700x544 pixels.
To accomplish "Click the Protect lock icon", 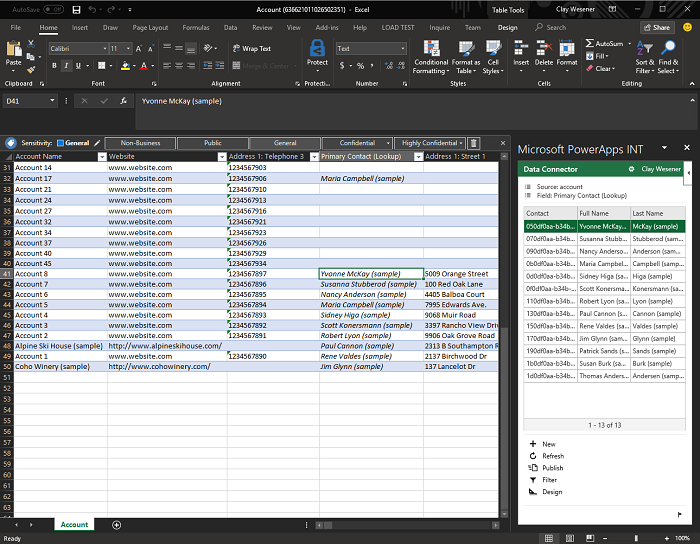I will (317, 48).
